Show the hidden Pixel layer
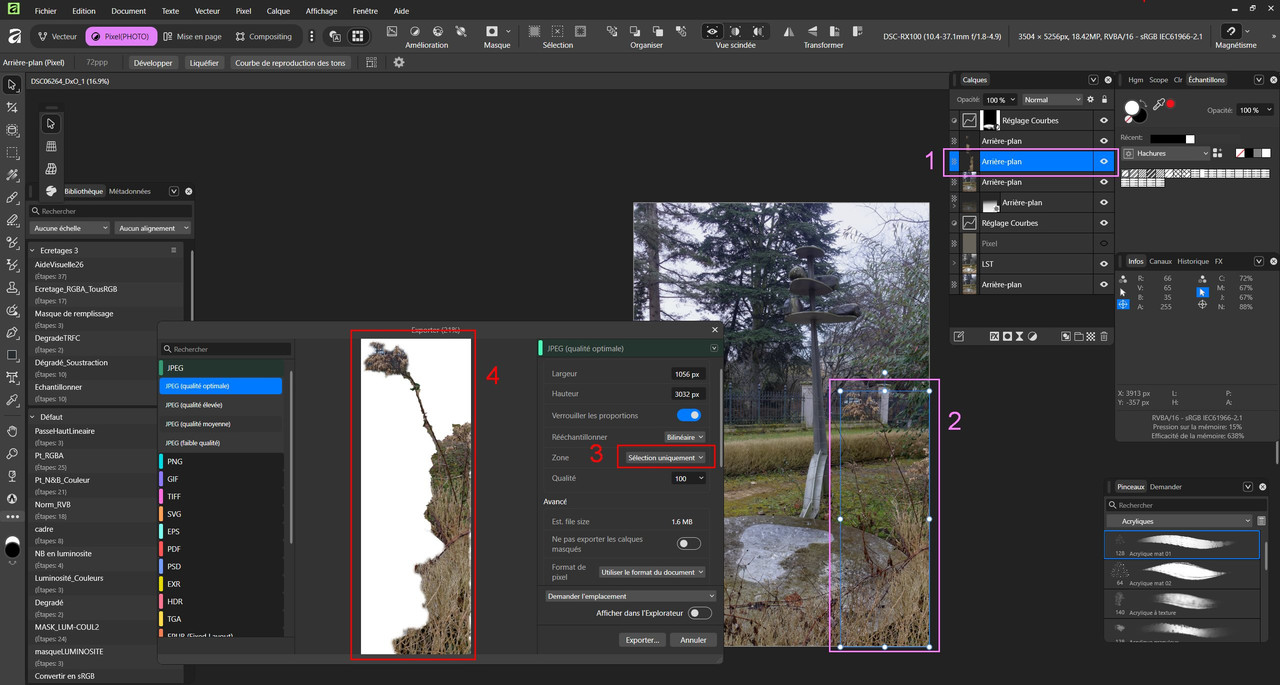The height and width of the screenshot is (685, 1280). [x=1104, y=243]
